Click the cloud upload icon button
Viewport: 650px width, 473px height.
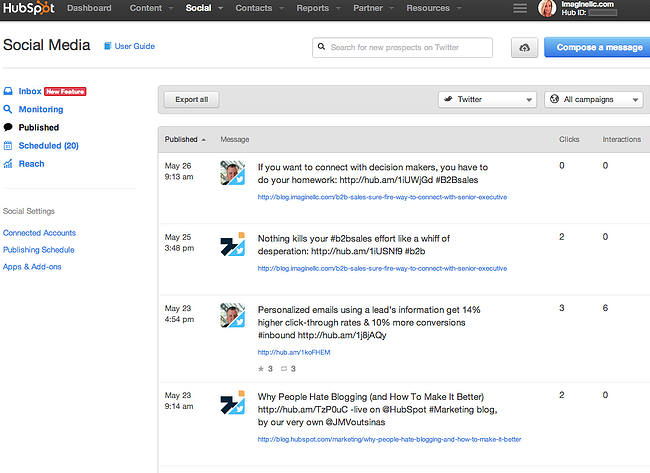click(x=524, y=48)
